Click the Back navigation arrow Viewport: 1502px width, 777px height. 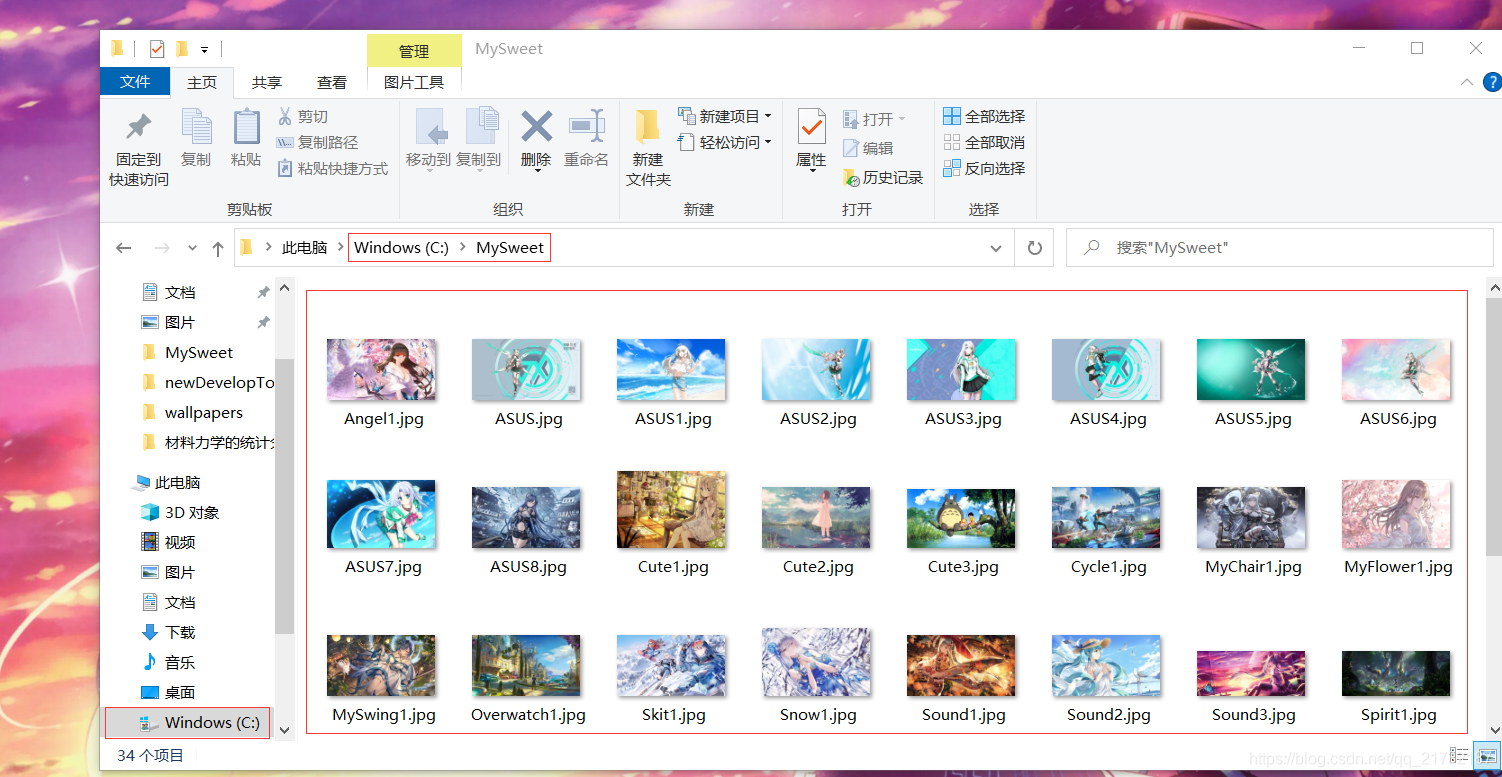coord(124,248)
